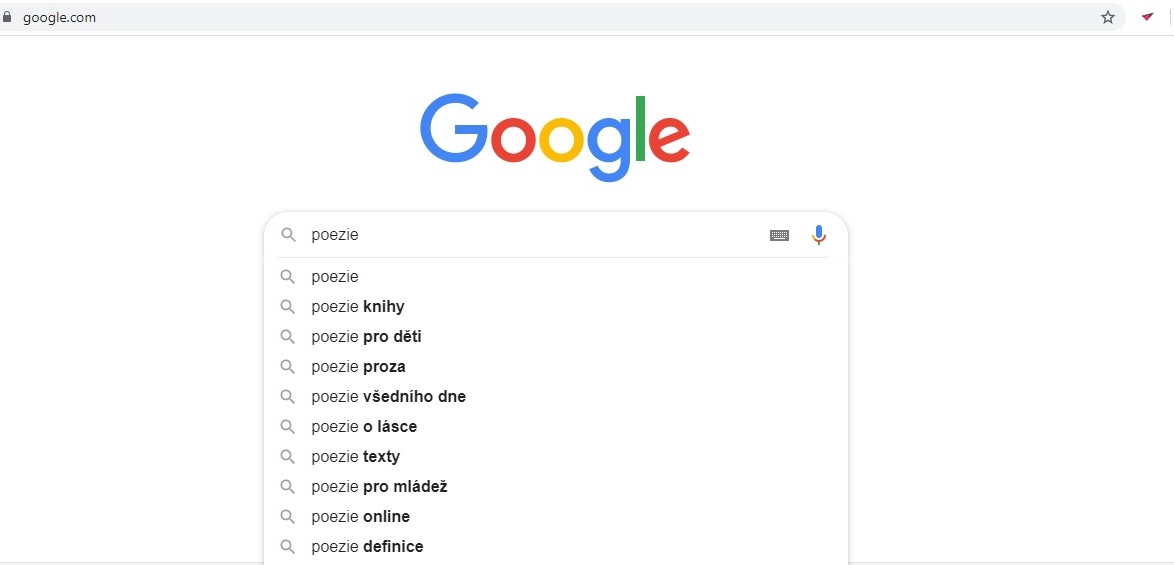Choose the 'poezie o lásce' suggestion
The width and height of the screenshot is (1174, 565).
[556, 427]
